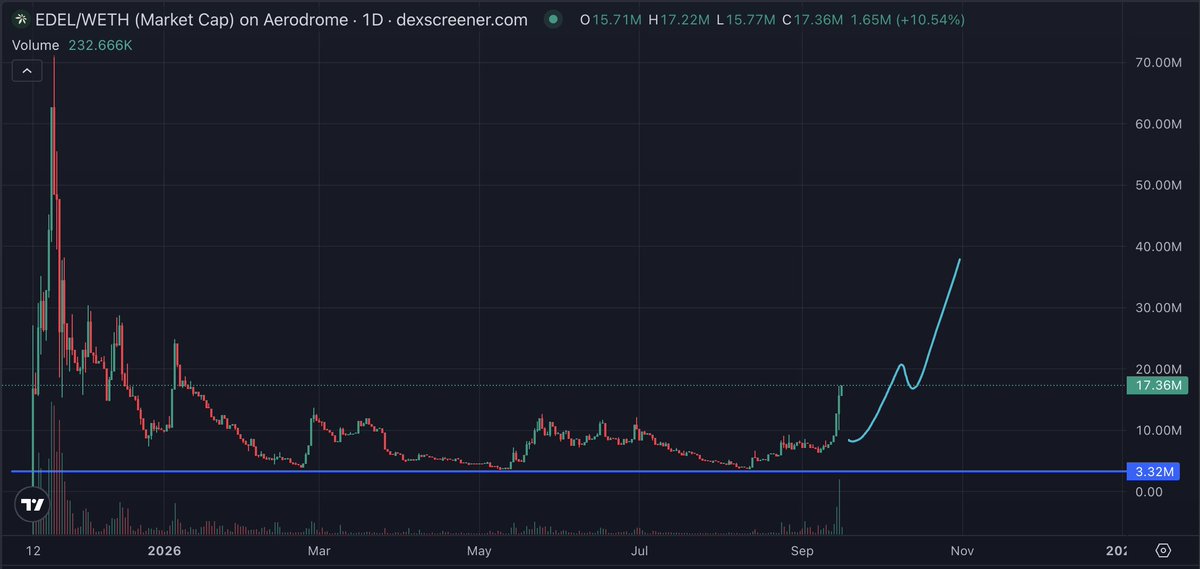The height and width of the screenshot is (569, 1200).
Task: Click the Sep label on time axis
Action: coord(803,551)
